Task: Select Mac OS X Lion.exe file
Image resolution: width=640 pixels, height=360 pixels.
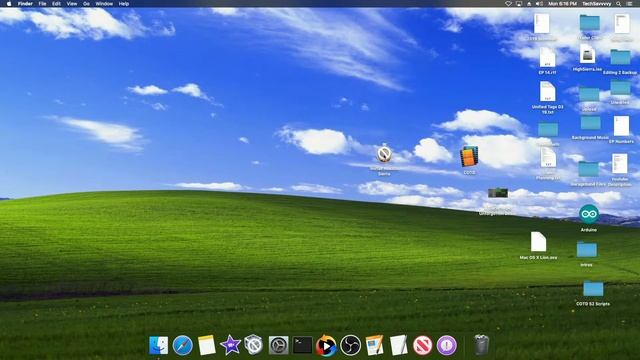Action: [x=538, y=242]
